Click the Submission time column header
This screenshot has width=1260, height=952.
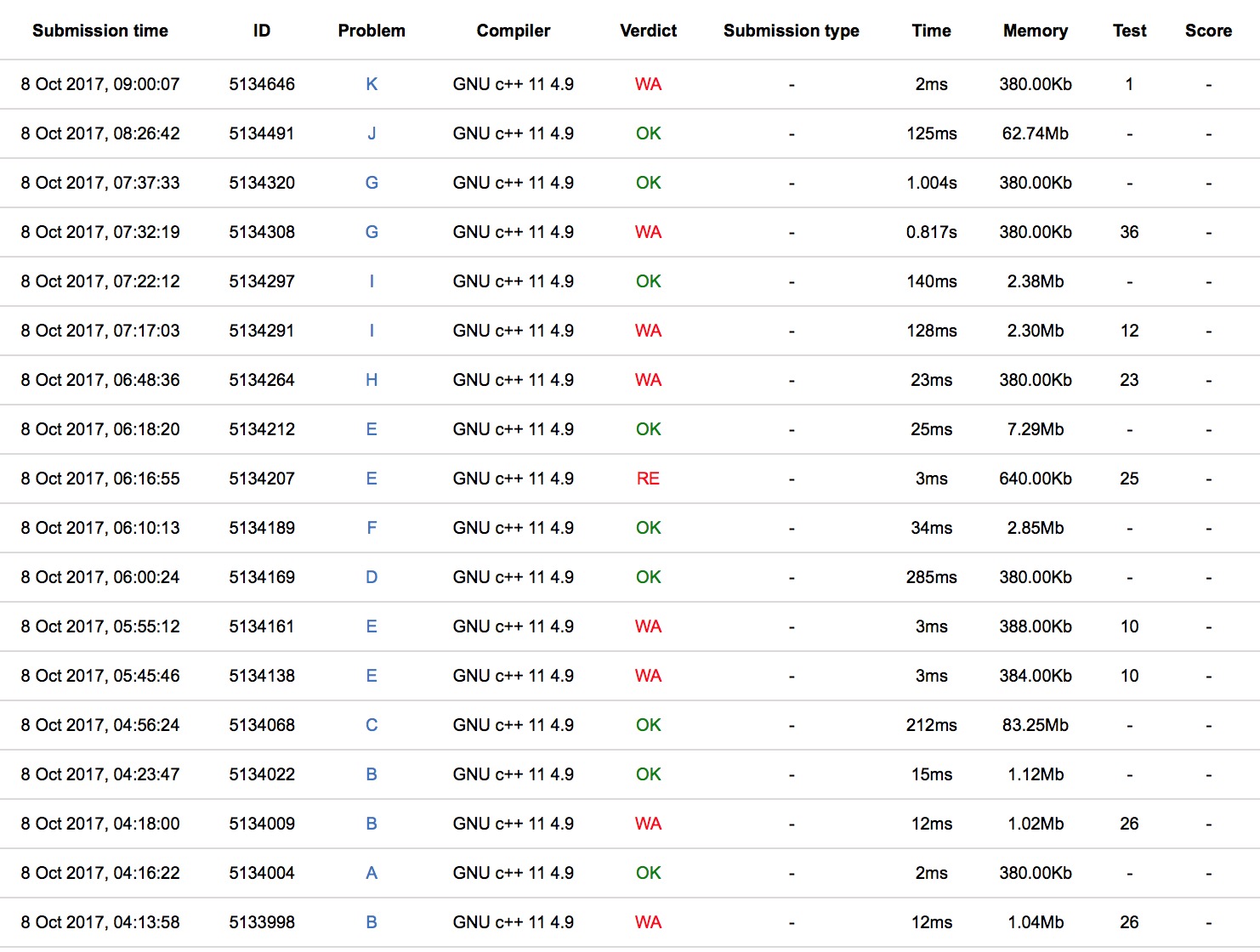point(100,31)
